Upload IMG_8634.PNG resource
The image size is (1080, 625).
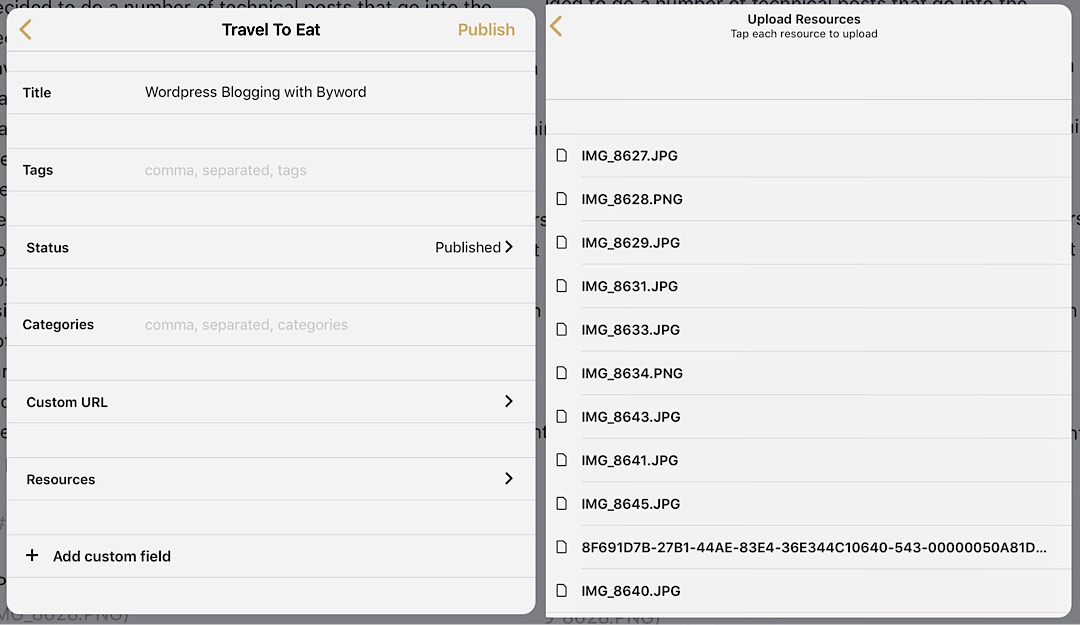[809, 373]
